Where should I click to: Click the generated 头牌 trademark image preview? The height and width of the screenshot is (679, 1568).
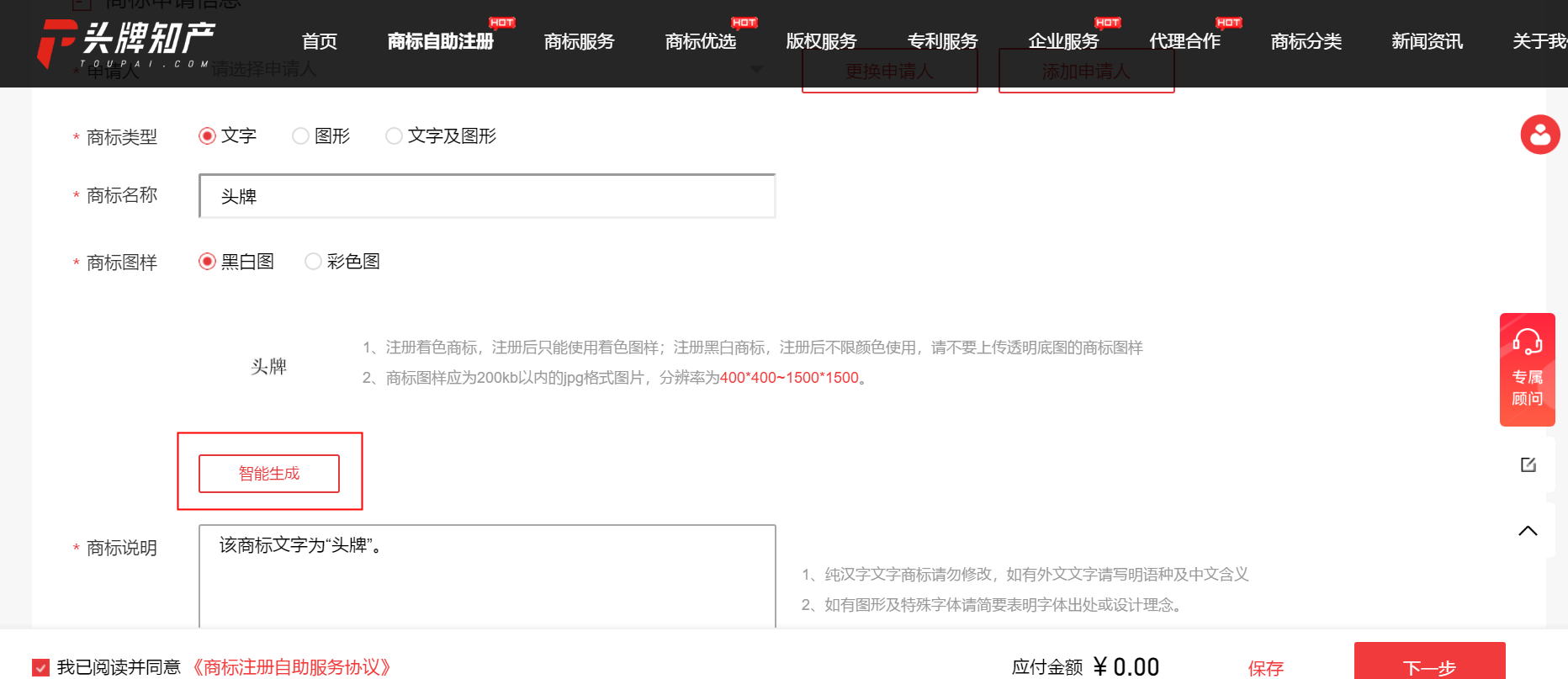click(269, 367)
